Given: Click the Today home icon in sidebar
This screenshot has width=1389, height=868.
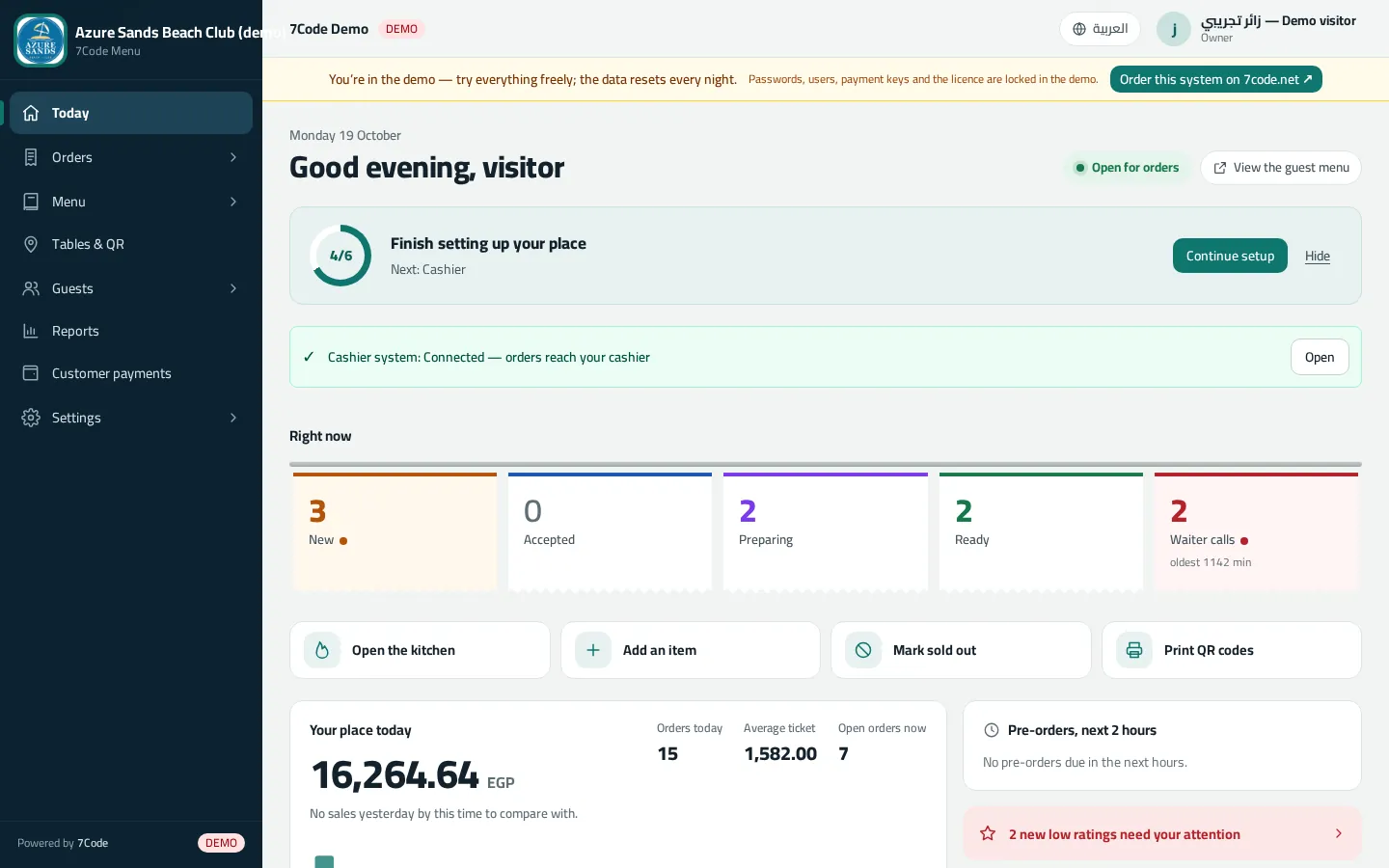Looking at the screenshot, I should 31,113.
